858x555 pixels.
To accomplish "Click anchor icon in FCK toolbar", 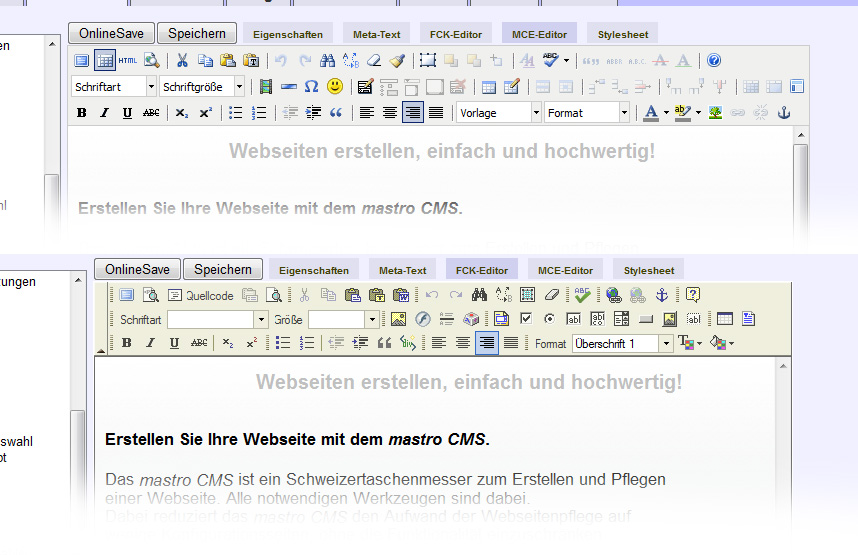I will tap(662, 296).
